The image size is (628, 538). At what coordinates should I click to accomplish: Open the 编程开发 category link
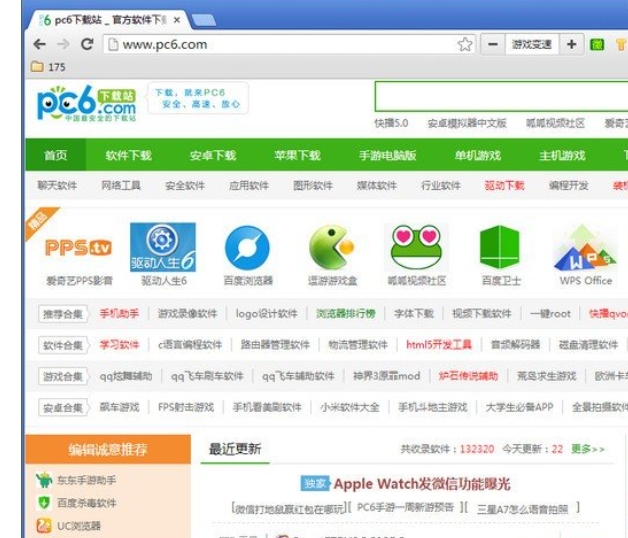pos(568,185)
